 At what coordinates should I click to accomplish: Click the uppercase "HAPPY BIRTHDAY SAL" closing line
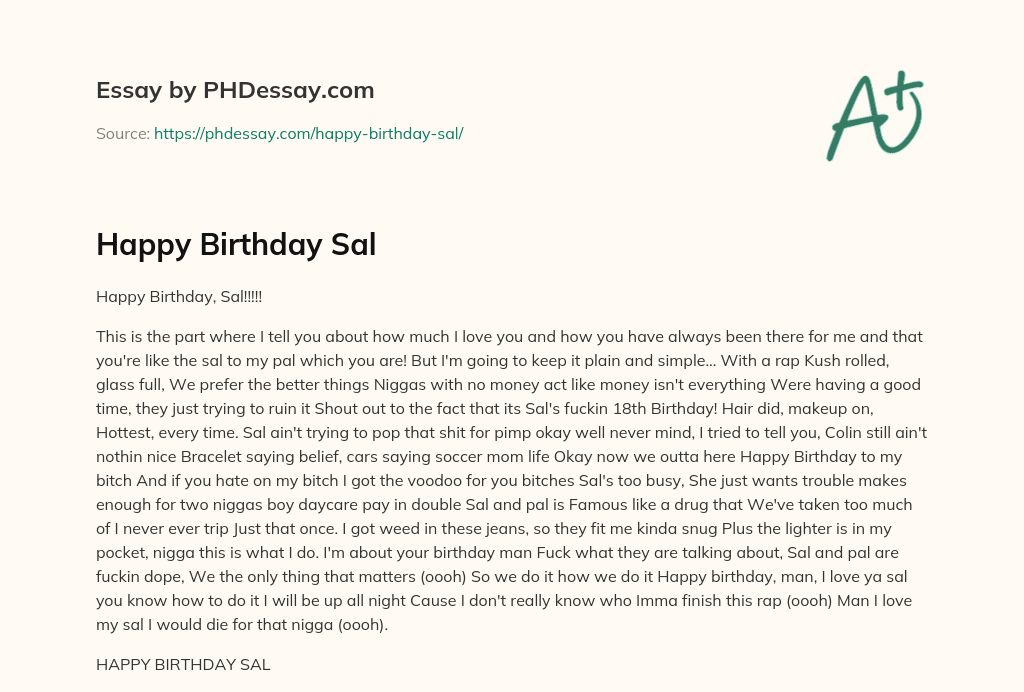coord(183,664)
